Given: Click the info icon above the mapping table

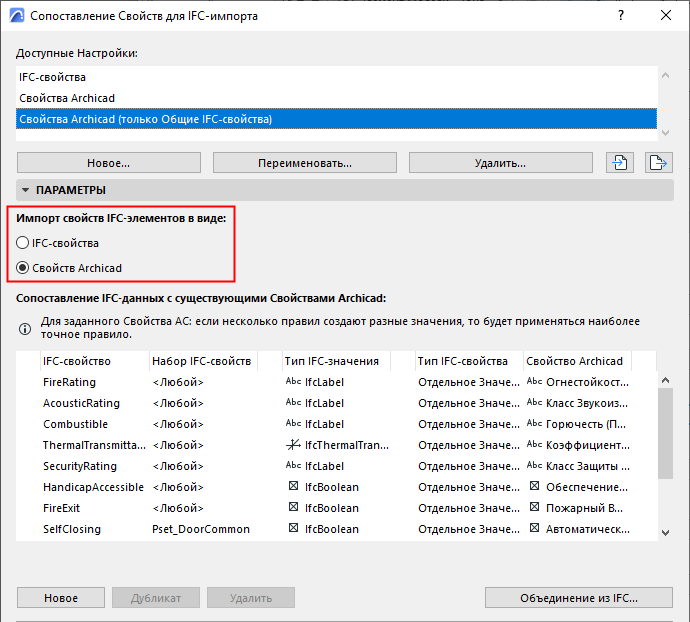Looking at the screenshot, I should [x=26, y=328].
